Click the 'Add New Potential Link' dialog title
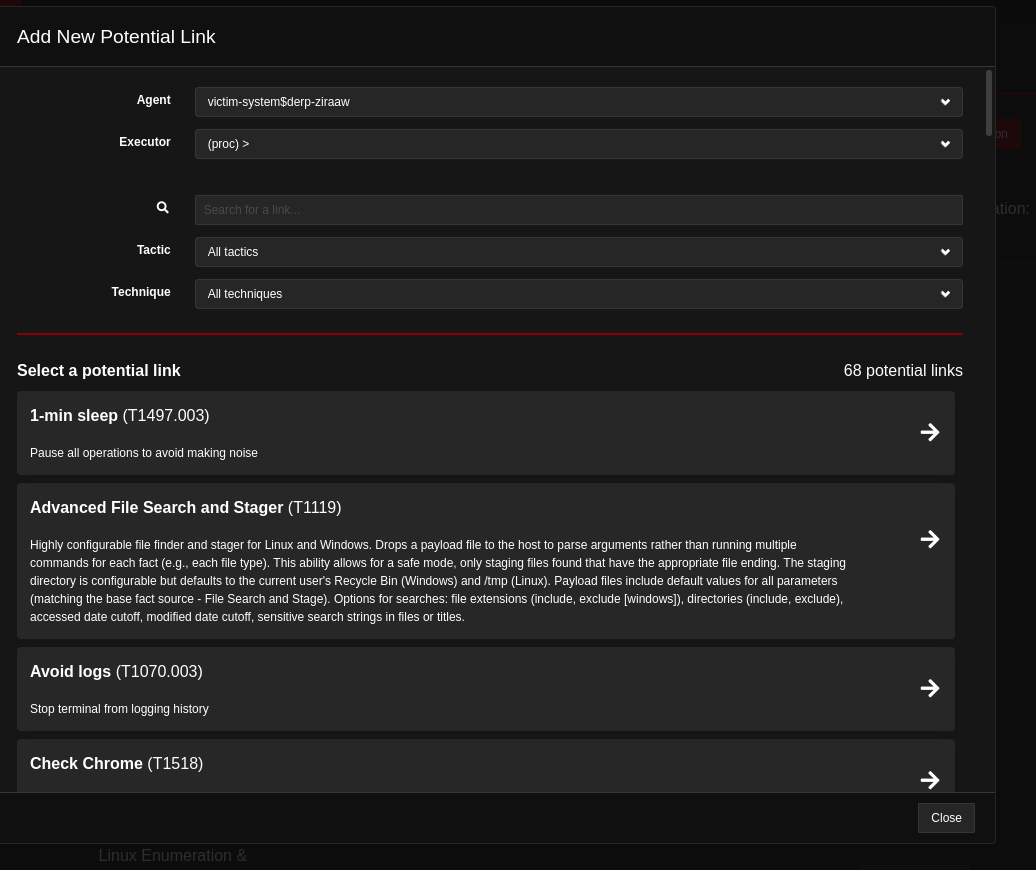 pyautogui.click(x=116, y=37)
